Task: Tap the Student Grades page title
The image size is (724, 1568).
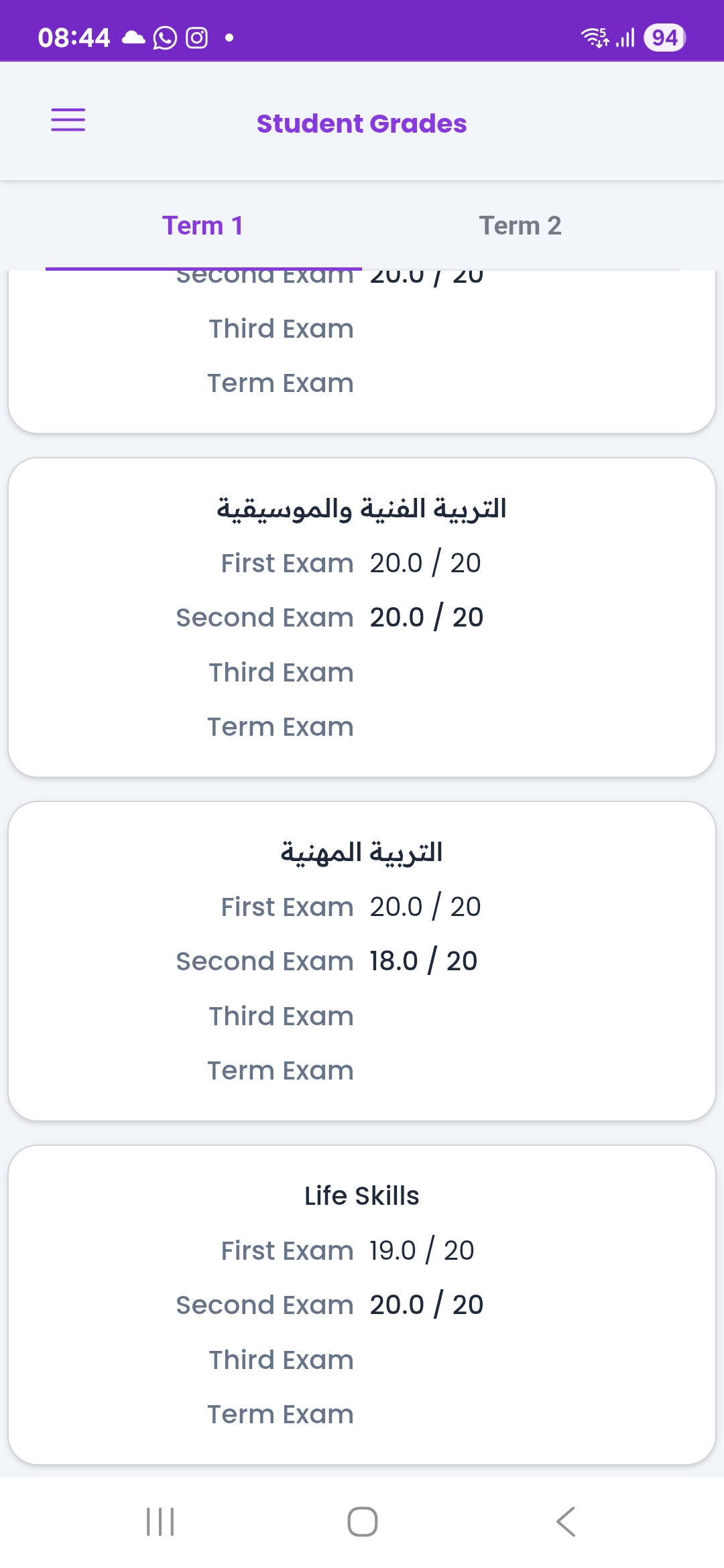Action: pos(362,124)
